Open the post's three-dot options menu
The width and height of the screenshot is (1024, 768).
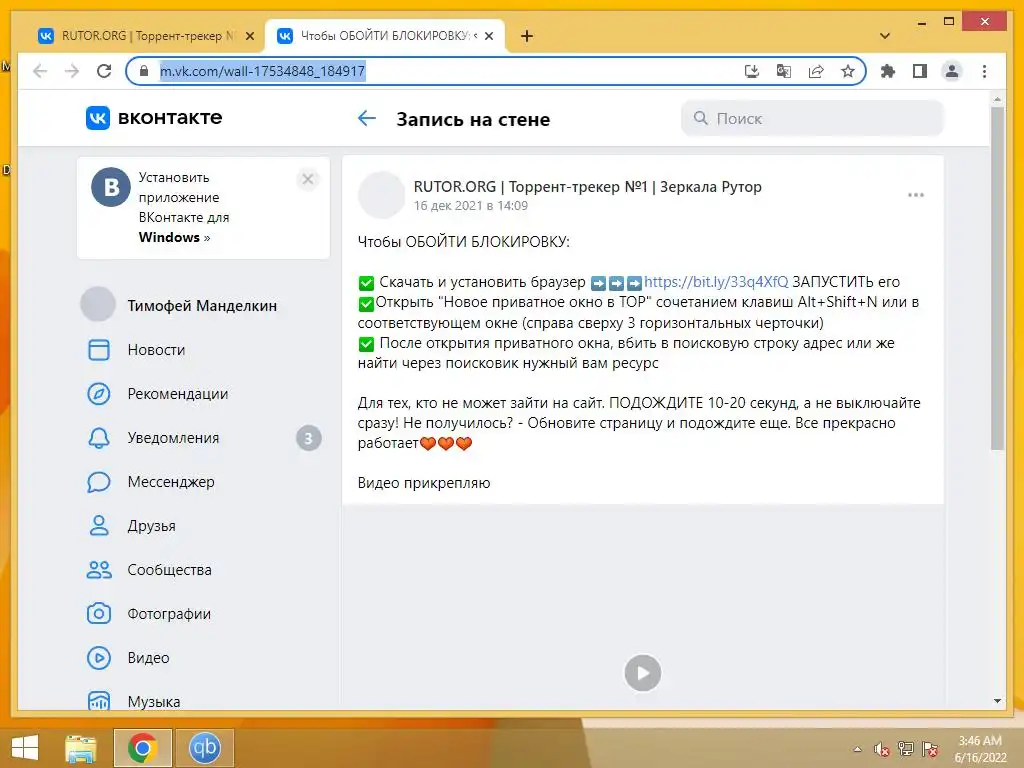(916, 195)
